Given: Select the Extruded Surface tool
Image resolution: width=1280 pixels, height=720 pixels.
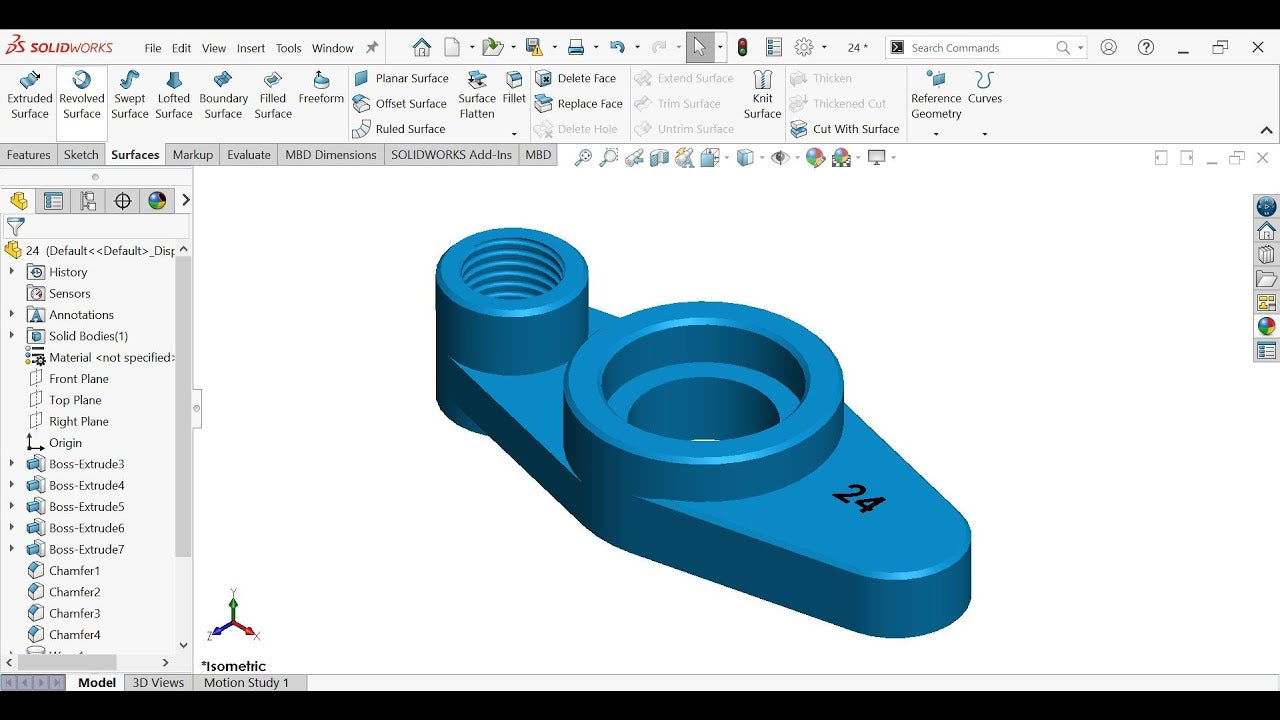Looking at the screenshot, I should click(30, 95).
